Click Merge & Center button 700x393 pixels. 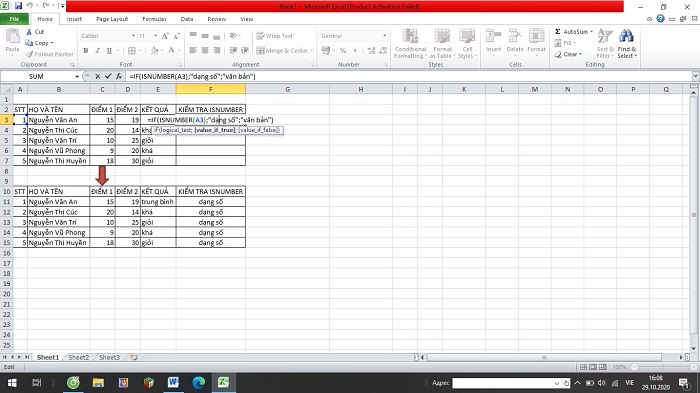pyautogui.click(x=282, y=50)
